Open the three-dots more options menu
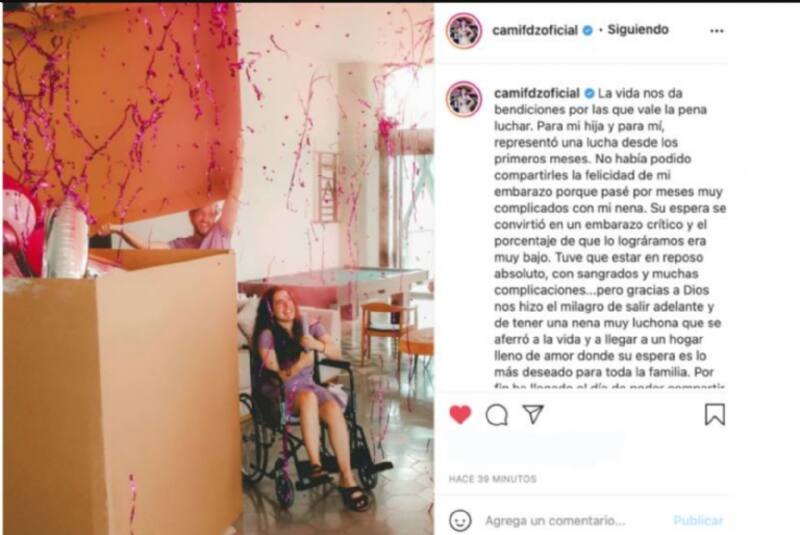 pos(717,31)
